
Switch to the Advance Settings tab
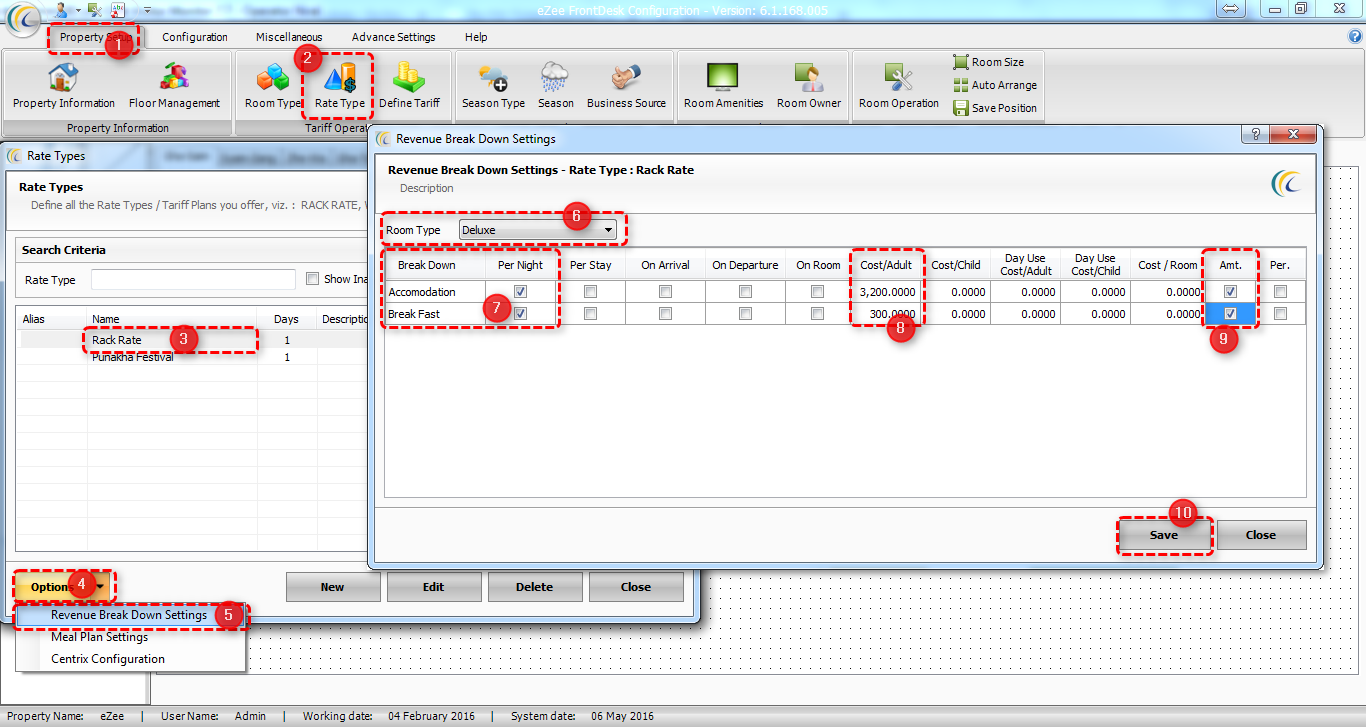pos(393,37)
